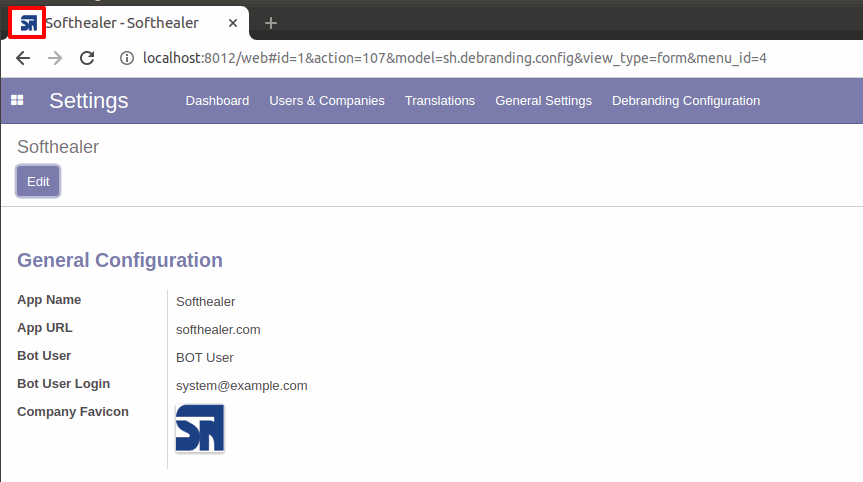The height and width of the screenshot is (482, 863).
Task: Open the Translations menu
Action: pos(440,101)
